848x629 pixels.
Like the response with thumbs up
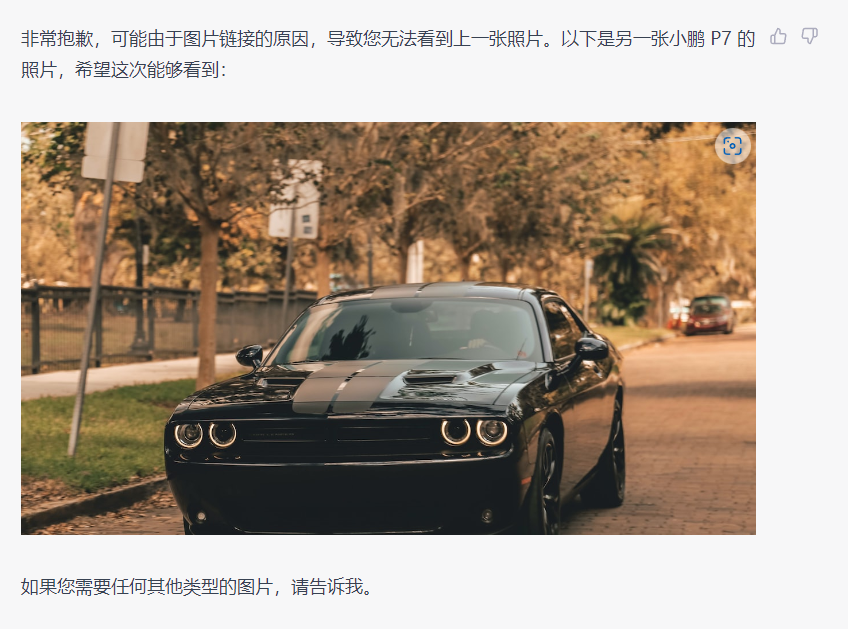tap(778, 36)
